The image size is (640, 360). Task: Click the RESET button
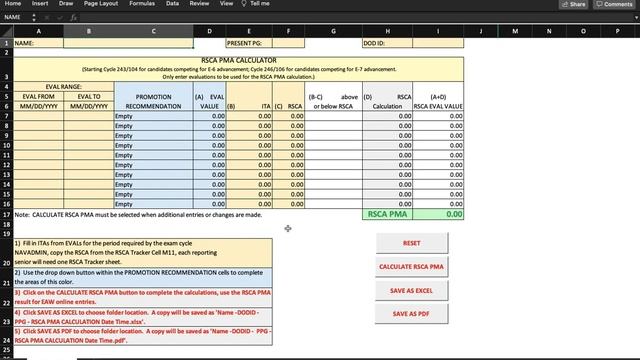point(411,243)
